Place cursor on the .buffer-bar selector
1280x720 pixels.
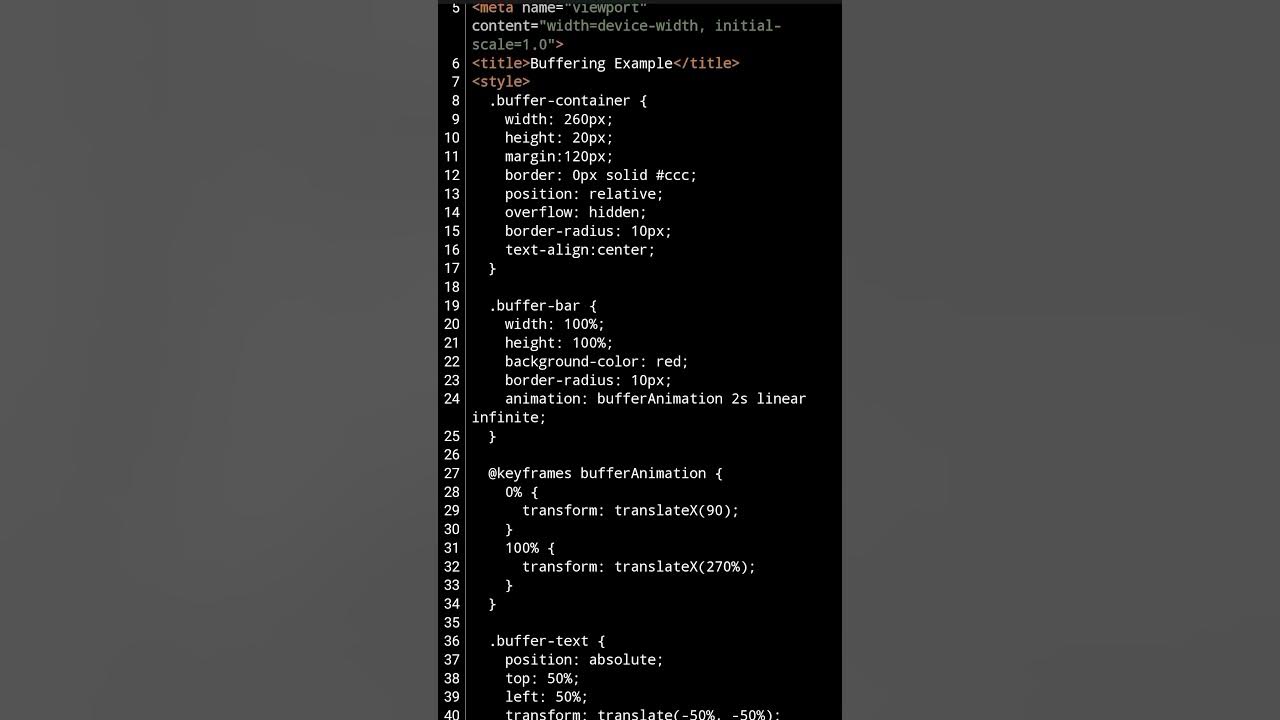point(542,306)
